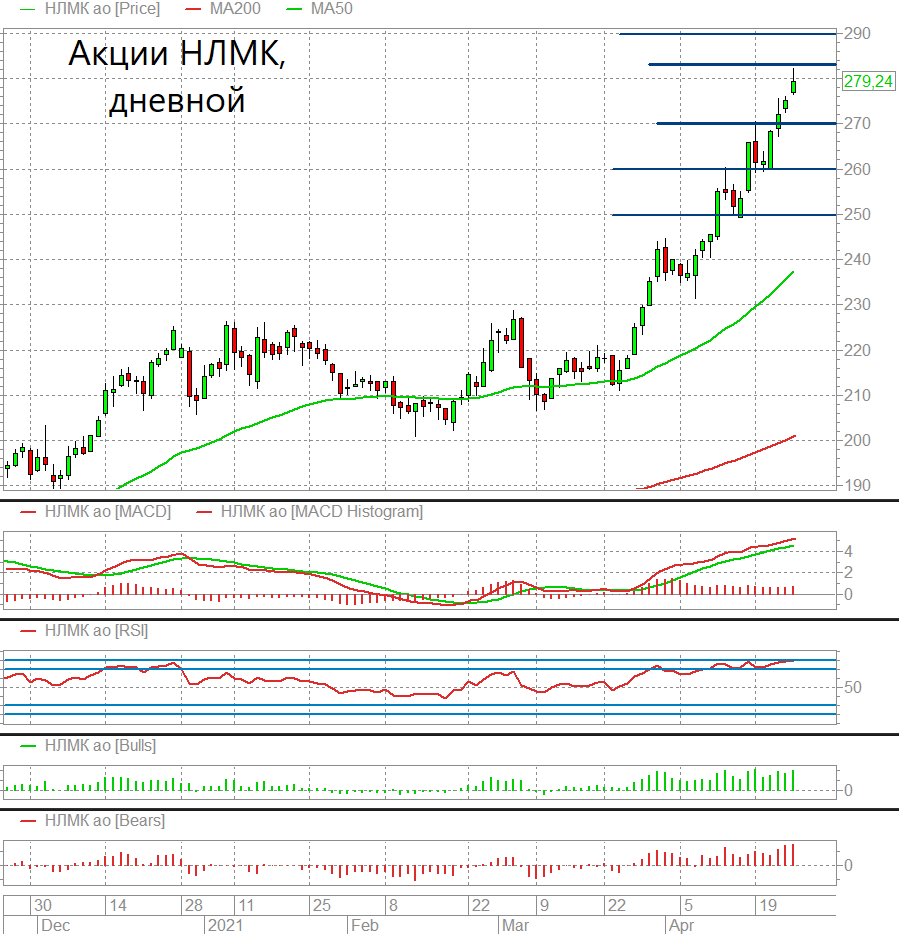Click the НЛМК ао [Bears] legend label
Screen dimensions: 899x934
pos(105,820)
